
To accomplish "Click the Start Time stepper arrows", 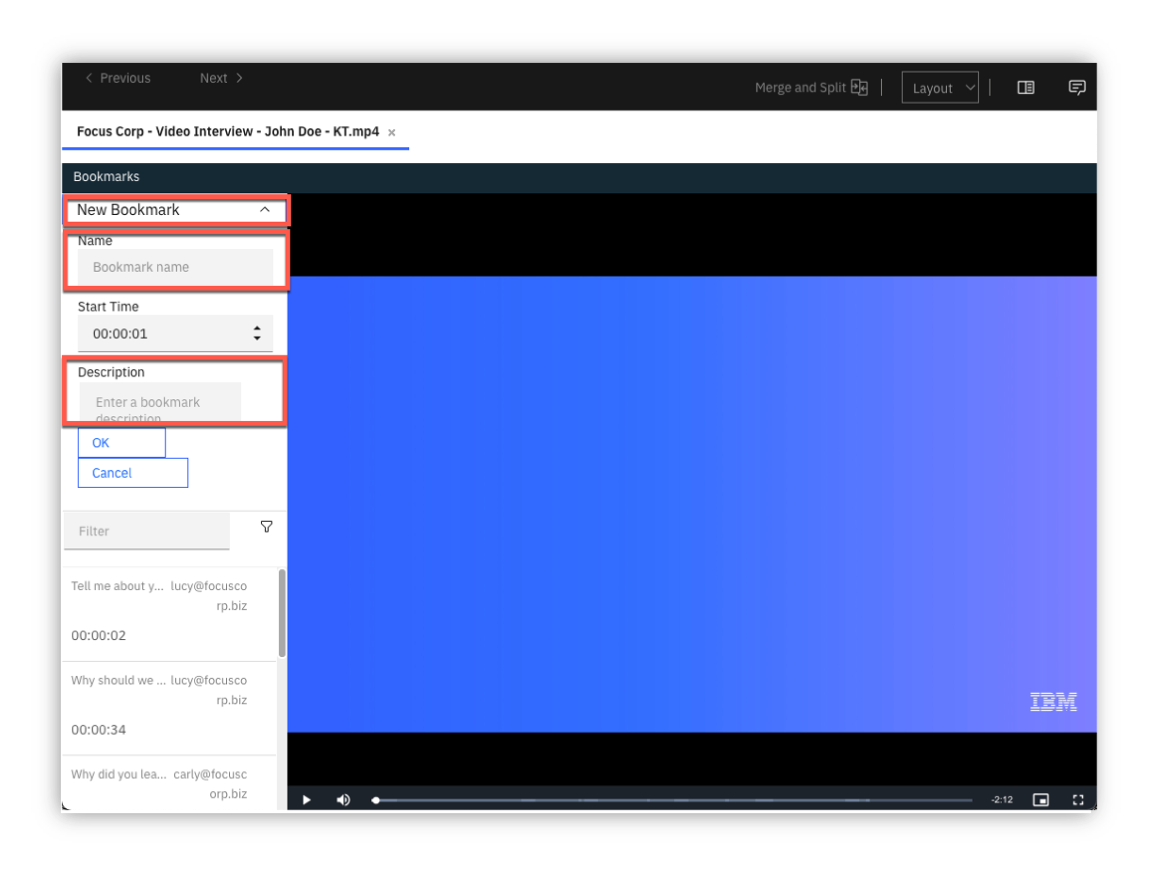I will coord(256,333).
